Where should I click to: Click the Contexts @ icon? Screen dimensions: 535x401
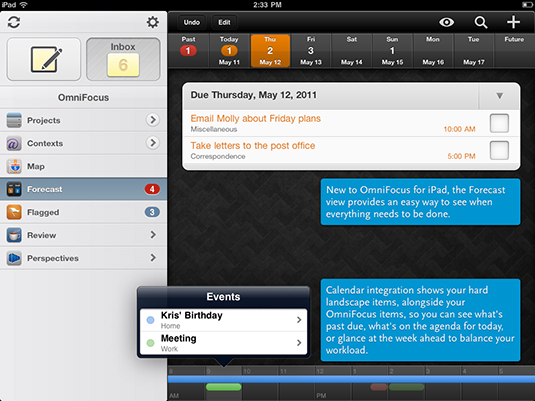14,143
